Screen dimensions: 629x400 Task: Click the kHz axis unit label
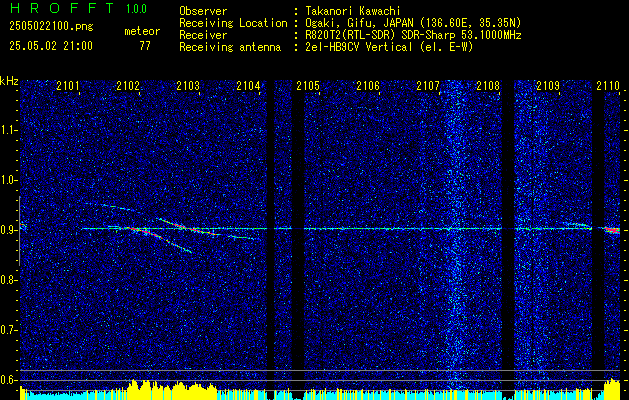click(9, 81)
